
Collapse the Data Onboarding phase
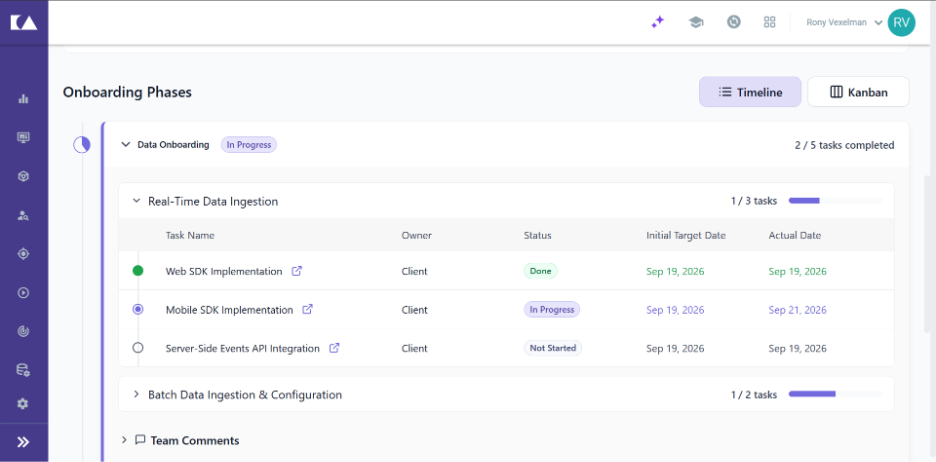coord(125,144)
